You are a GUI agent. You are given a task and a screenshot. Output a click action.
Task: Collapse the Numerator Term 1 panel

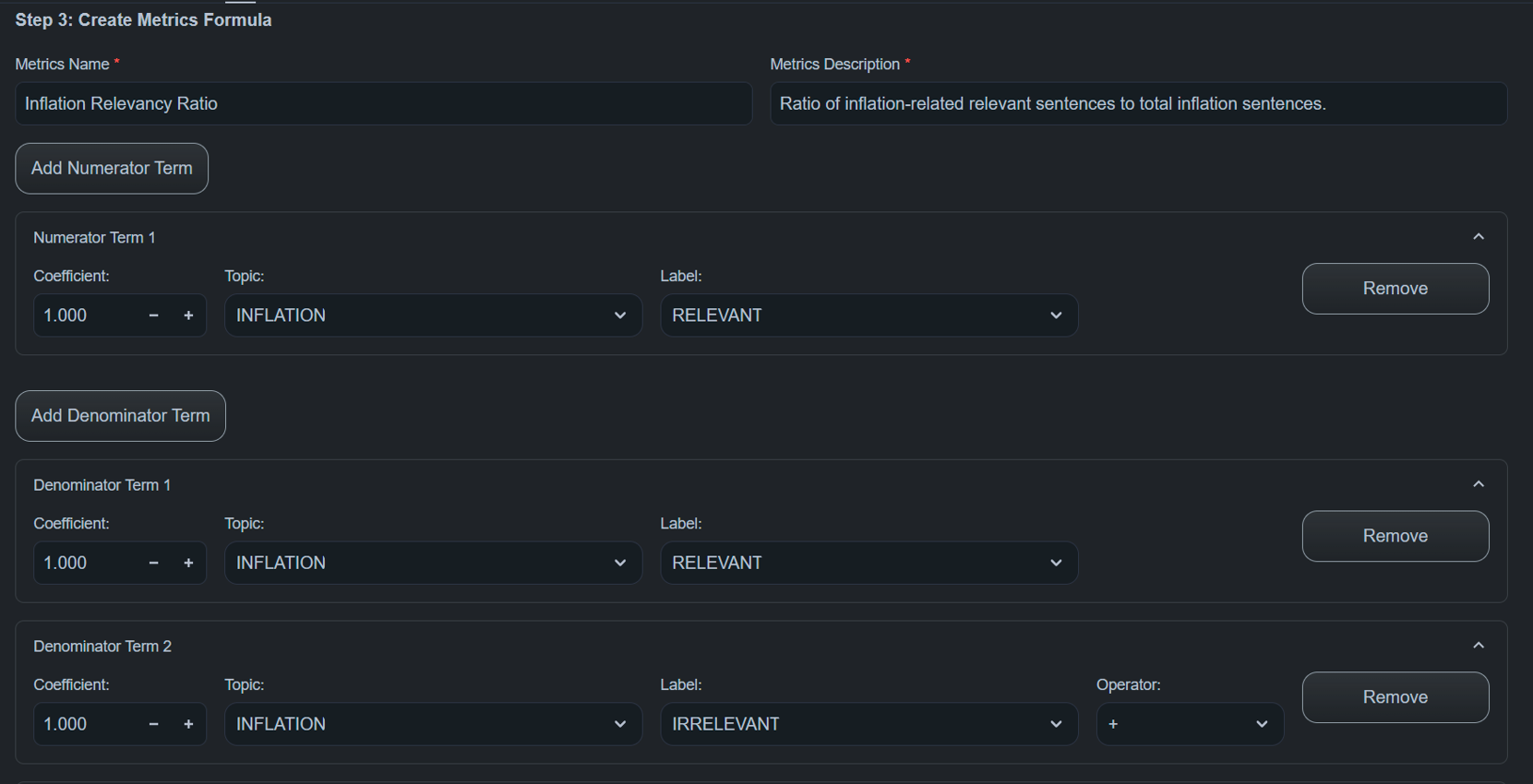pyautogui.click(x=1478, y=237)
